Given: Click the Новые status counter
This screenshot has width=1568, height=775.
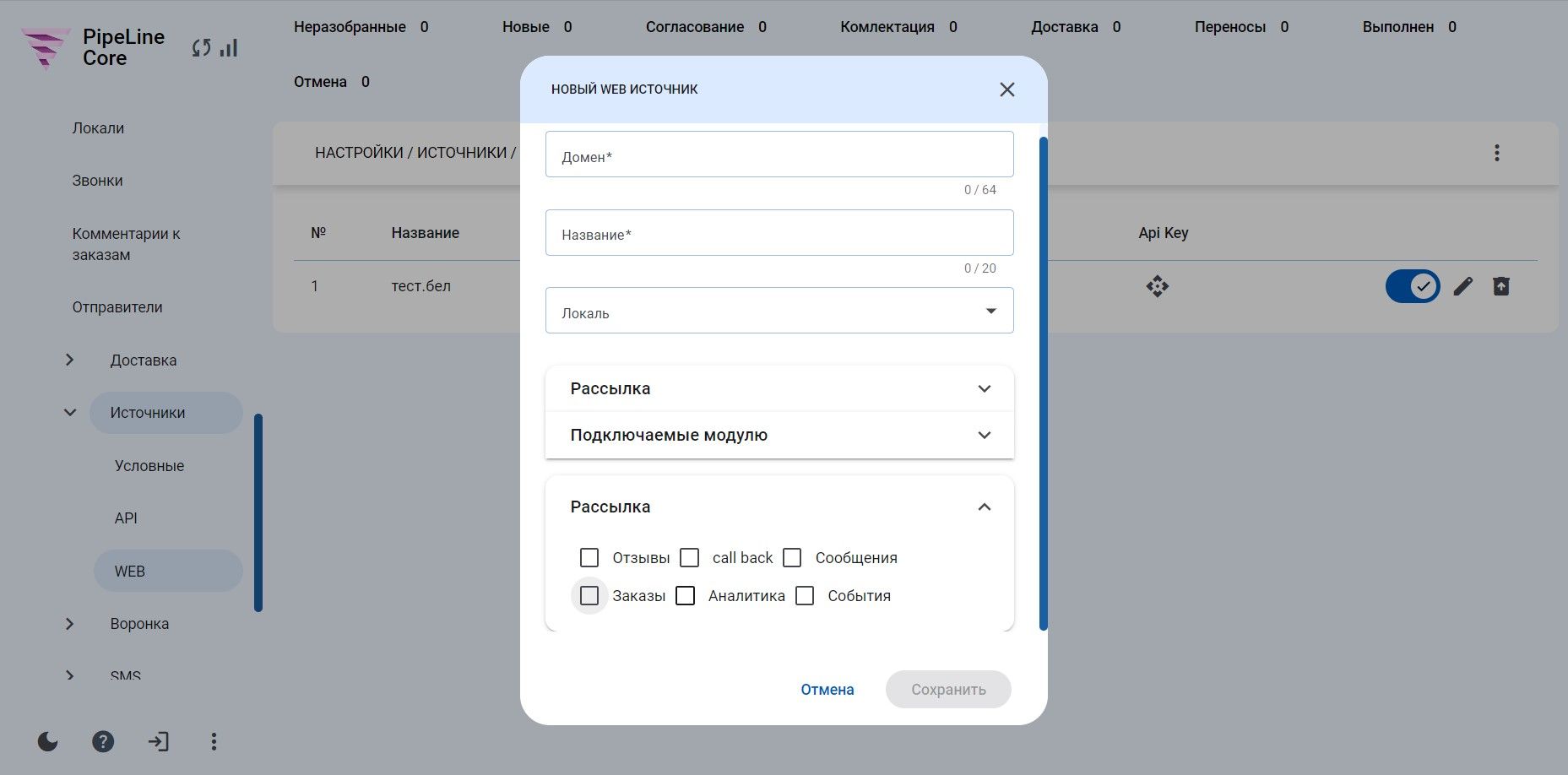Looking at the screenshot, I should click(537, 27).
